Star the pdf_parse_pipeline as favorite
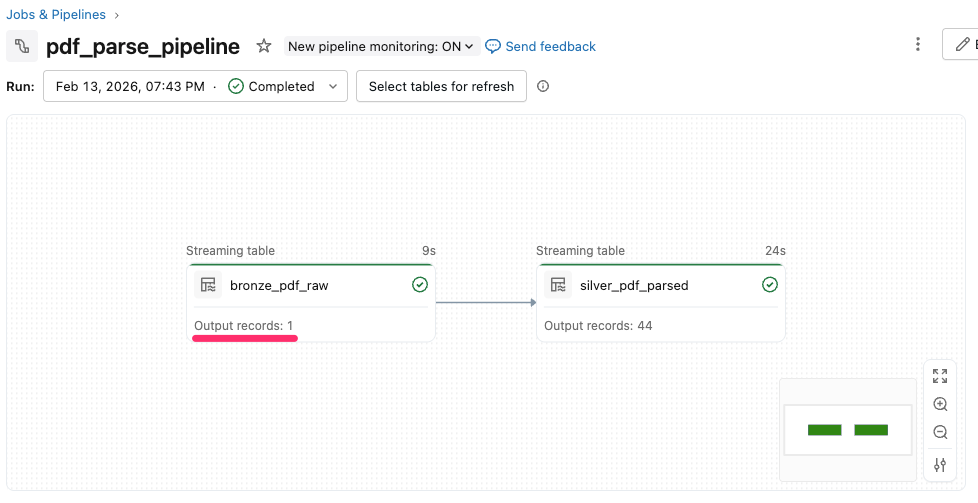This screenshot has width=978, height=503. point(264,46)
